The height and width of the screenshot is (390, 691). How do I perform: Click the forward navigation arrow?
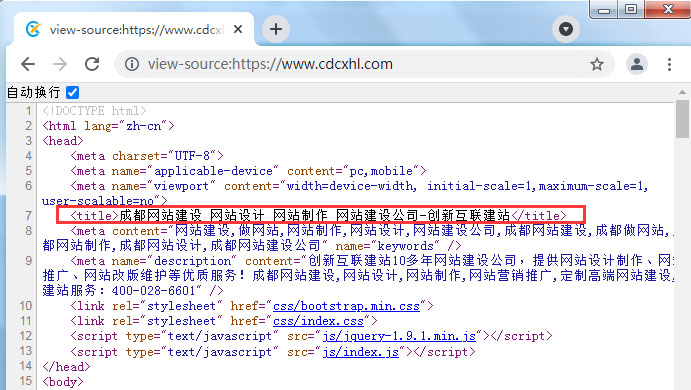coord(60,64)
